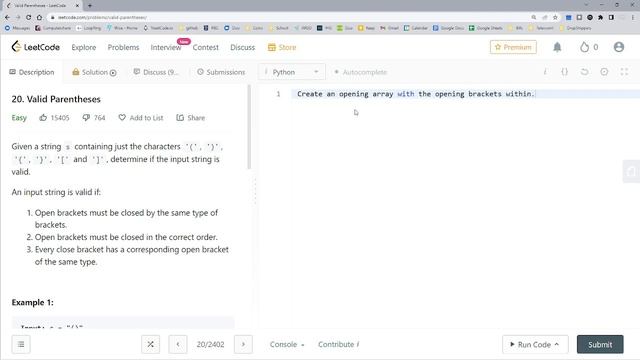640x360 pixels.
Task: Open the user profile avatar
Action: click(x=619, y=47)
